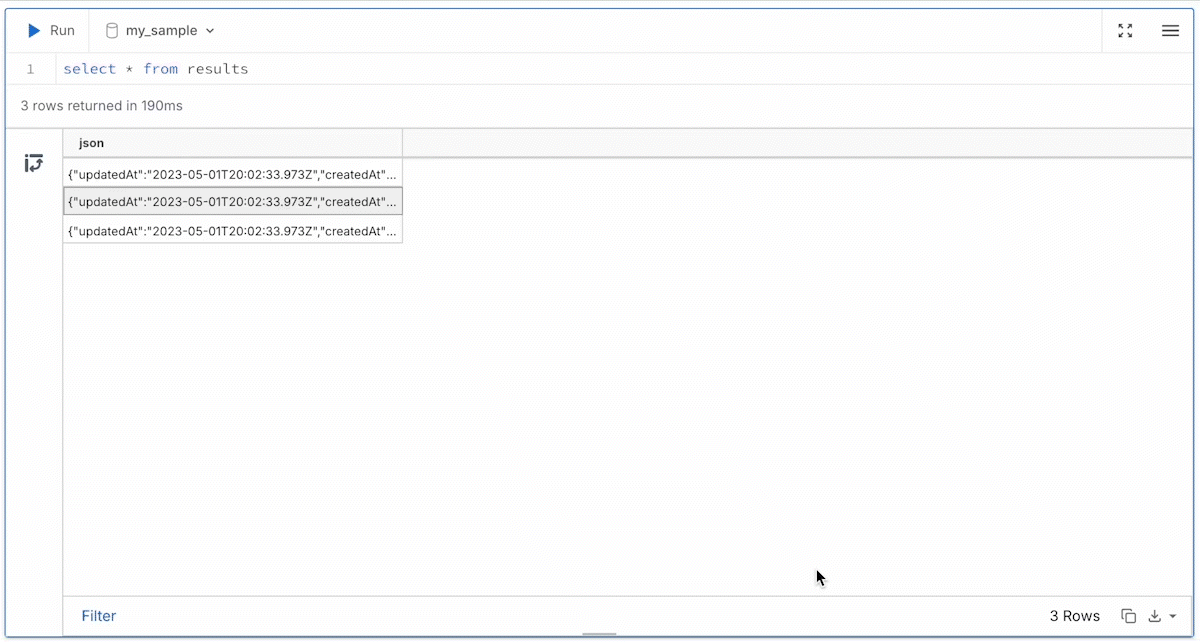Select the highlighted second json row
The height and width of the screenshot is (642, 1200).
232,201
